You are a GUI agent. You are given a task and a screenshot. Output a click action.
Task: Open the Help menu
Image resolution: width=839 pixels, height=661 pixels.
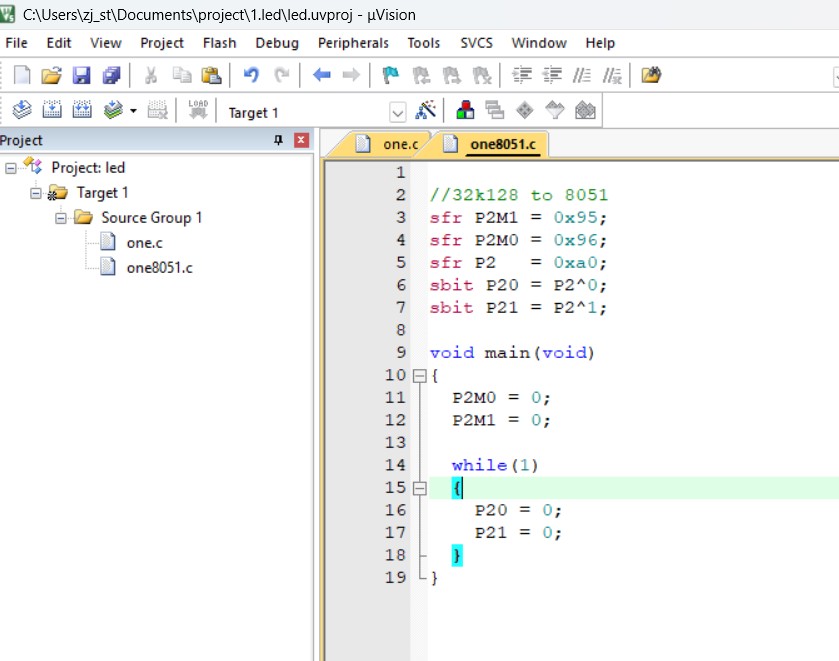click(x=600, y=43)
